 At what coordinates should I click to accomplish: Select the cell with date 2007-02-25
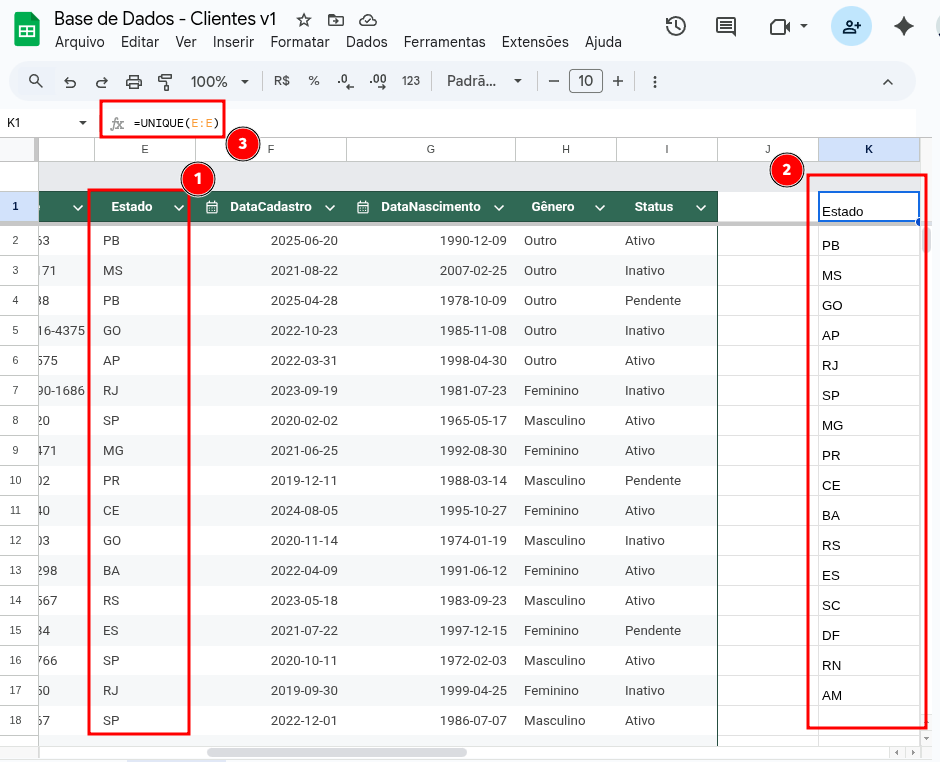(x=430, y=270)
